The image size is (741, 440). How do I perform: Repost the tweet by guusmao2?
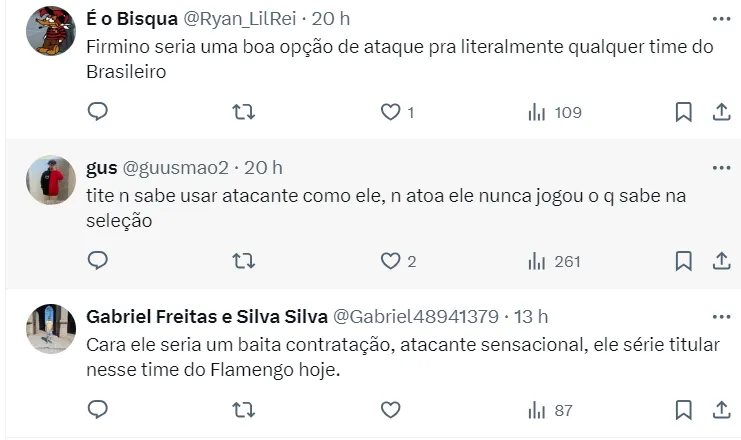click(x=243, y=261)
